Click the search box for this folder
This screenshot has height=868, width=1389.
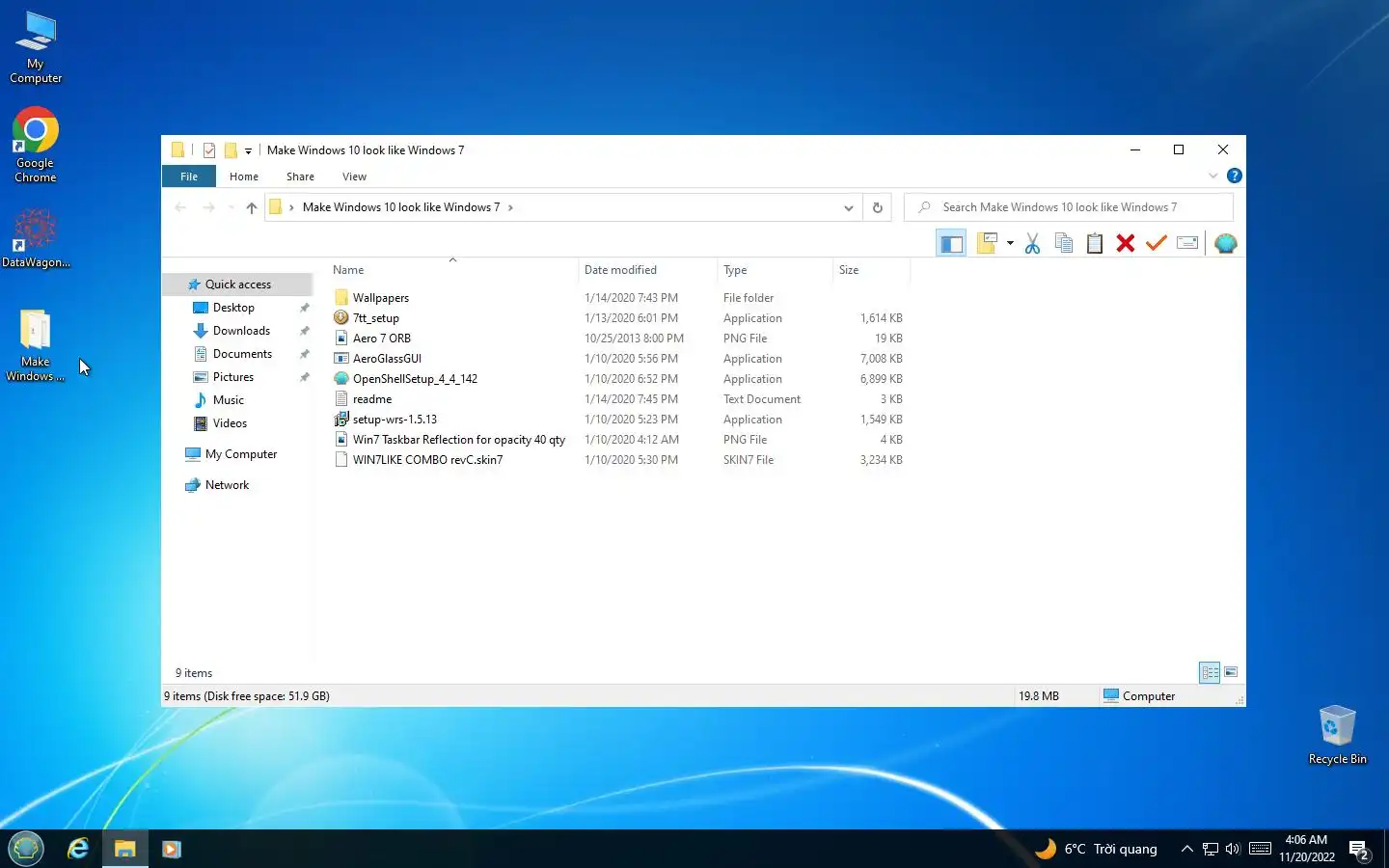[1068, 207]
